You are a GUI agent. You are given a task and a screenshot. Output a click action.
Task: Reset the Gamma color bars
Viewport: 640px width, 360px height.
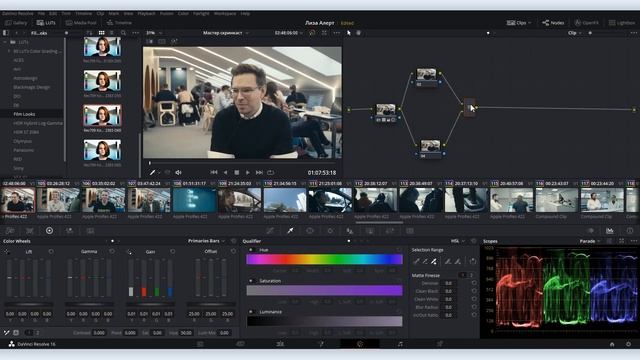(x=112, y=251)
